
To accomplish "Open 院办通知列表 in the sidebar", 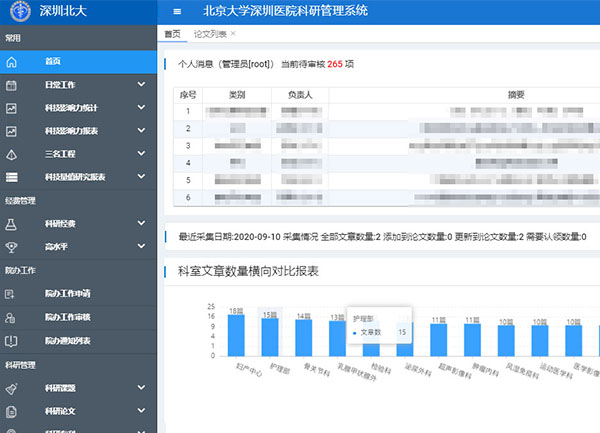I will click(67, 340).
